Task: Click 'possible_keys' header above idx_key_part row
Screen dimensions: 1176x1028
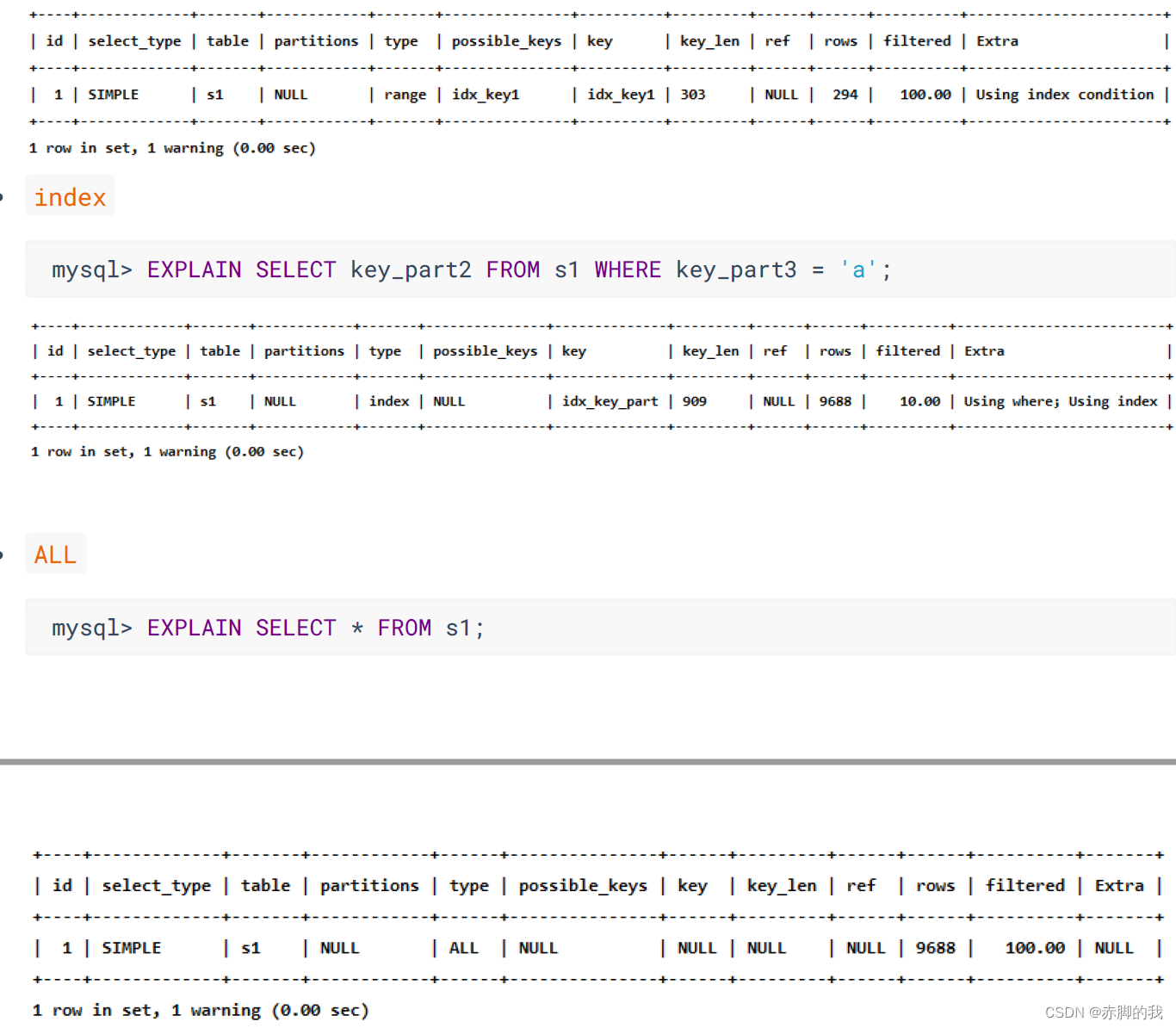Action: click(485, 351)
